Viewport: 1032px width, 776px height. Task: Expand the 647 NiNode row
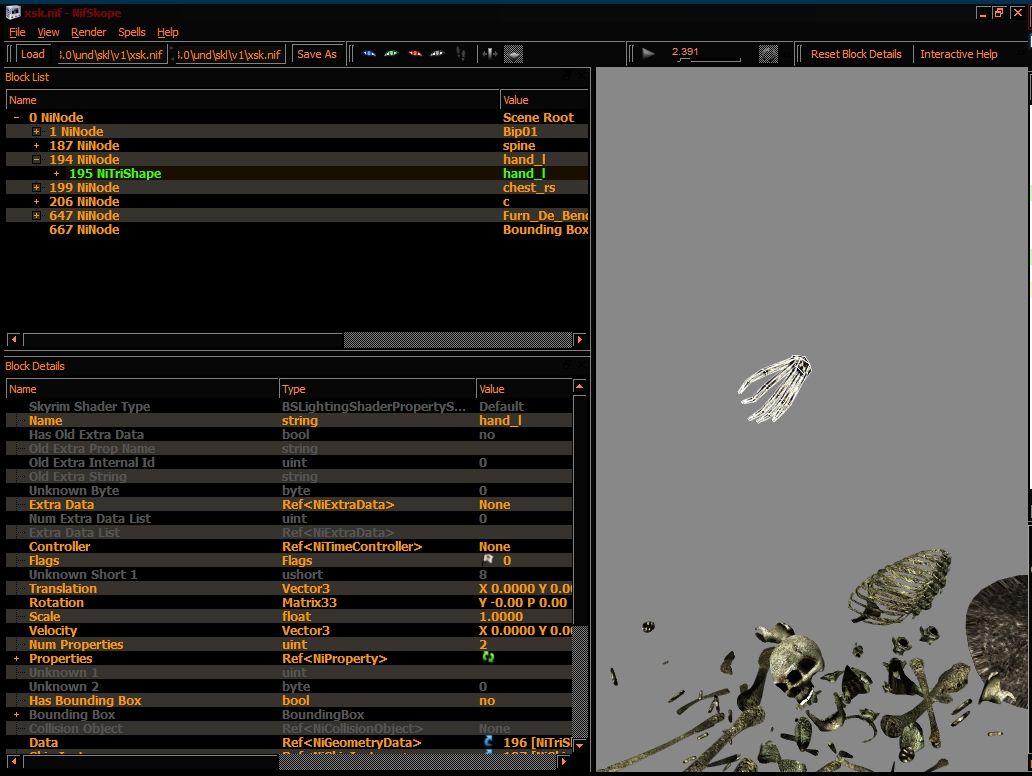pos(37,215)
